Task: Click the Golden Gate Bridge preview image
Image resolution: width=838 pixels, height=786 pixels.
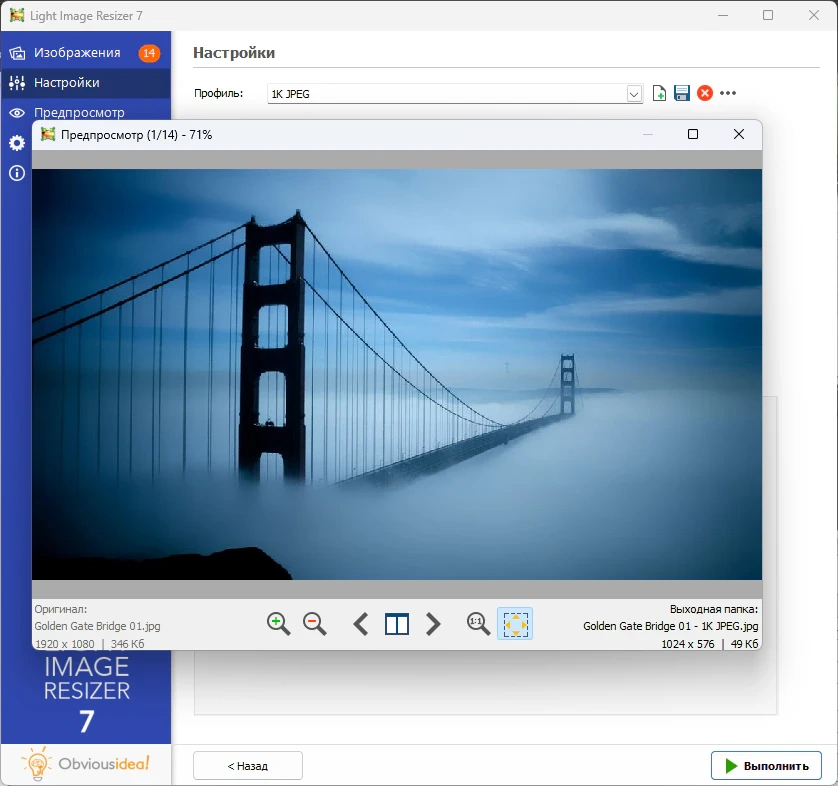Action: point(396,374)
